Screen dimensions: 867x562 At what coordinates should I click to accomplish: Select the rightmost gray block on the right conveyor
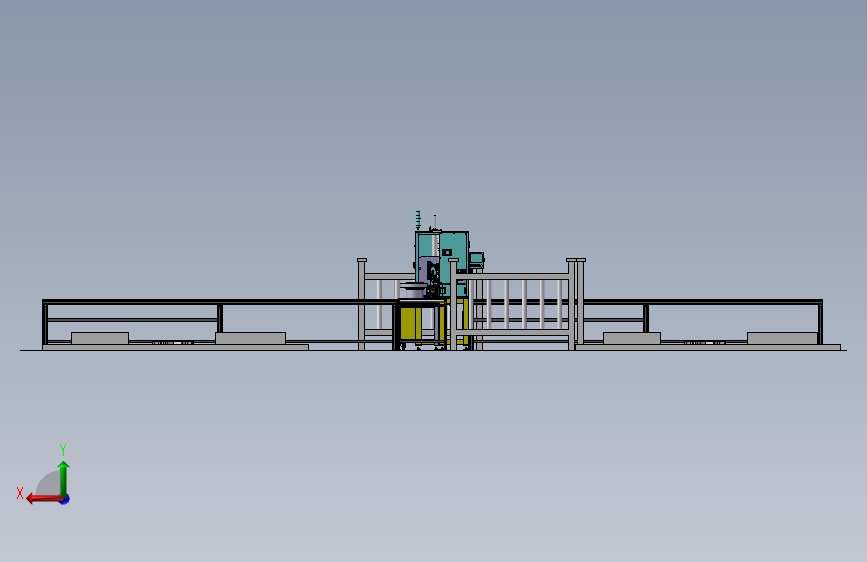coord(782,338)
